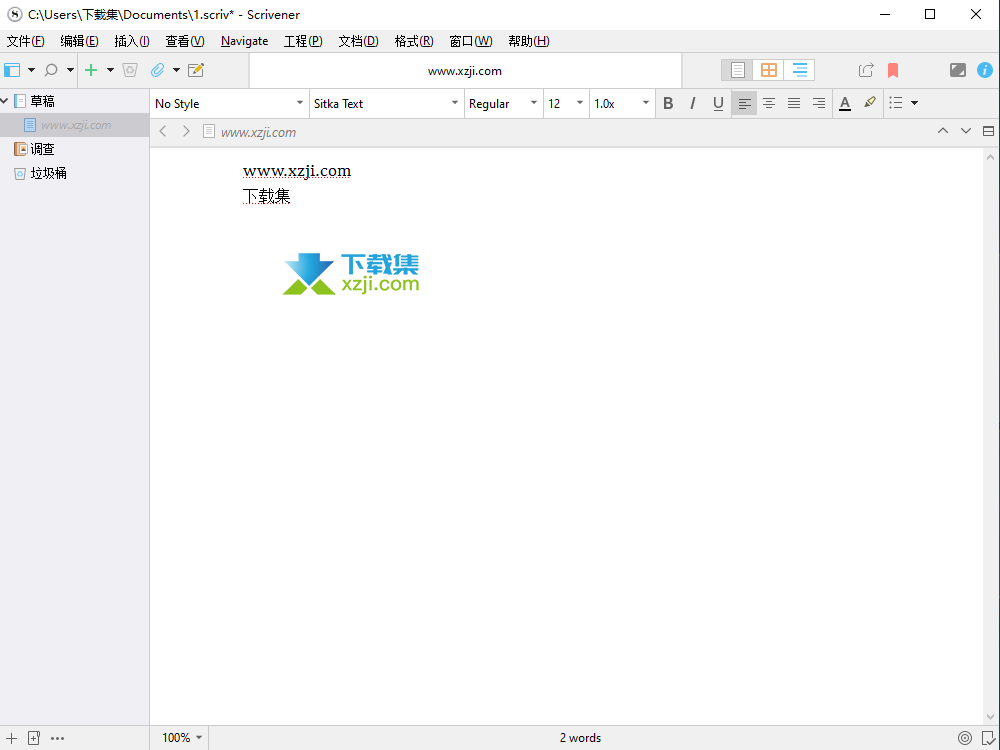Image resolution: width=1000 pixels, height=750 pixels.
Task: Open the view options dropdown arrow
Action: pyautogui.click(x=31, y=70)
